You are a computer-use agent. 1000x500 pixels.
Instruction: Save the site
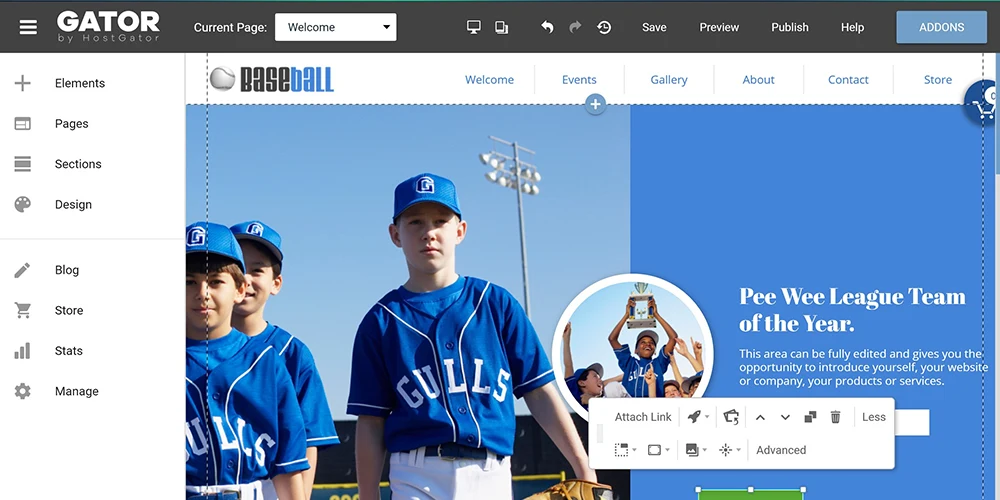654,27
